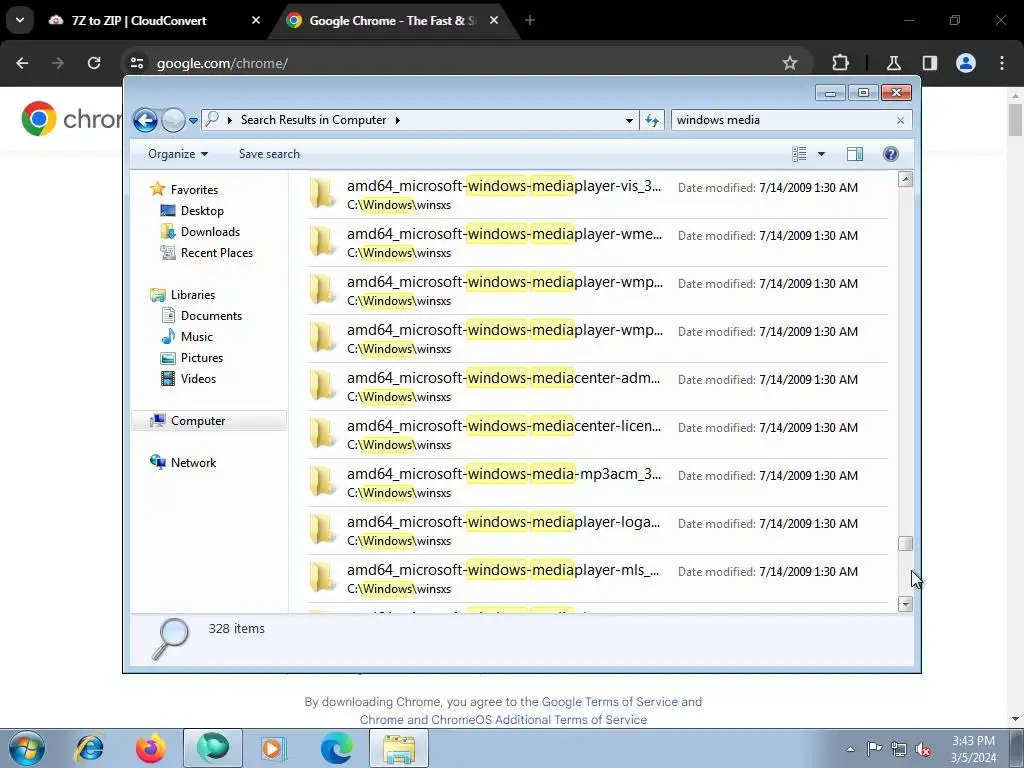Select the mediacenter-licen... folder result
The width and height of the screenshot is (1024, 768).
(598, 434)
